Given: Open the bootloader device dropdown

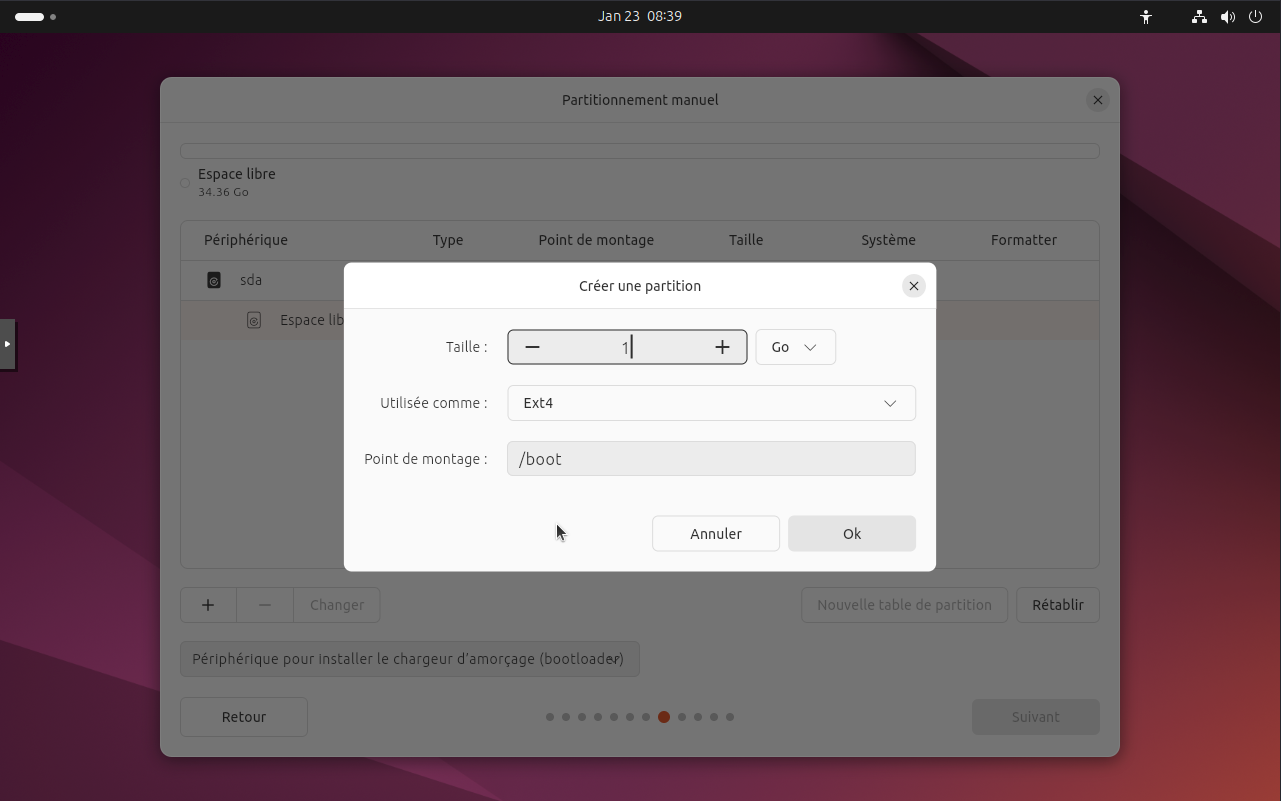Looking at the screenshot, I should [x=409, y=659].
